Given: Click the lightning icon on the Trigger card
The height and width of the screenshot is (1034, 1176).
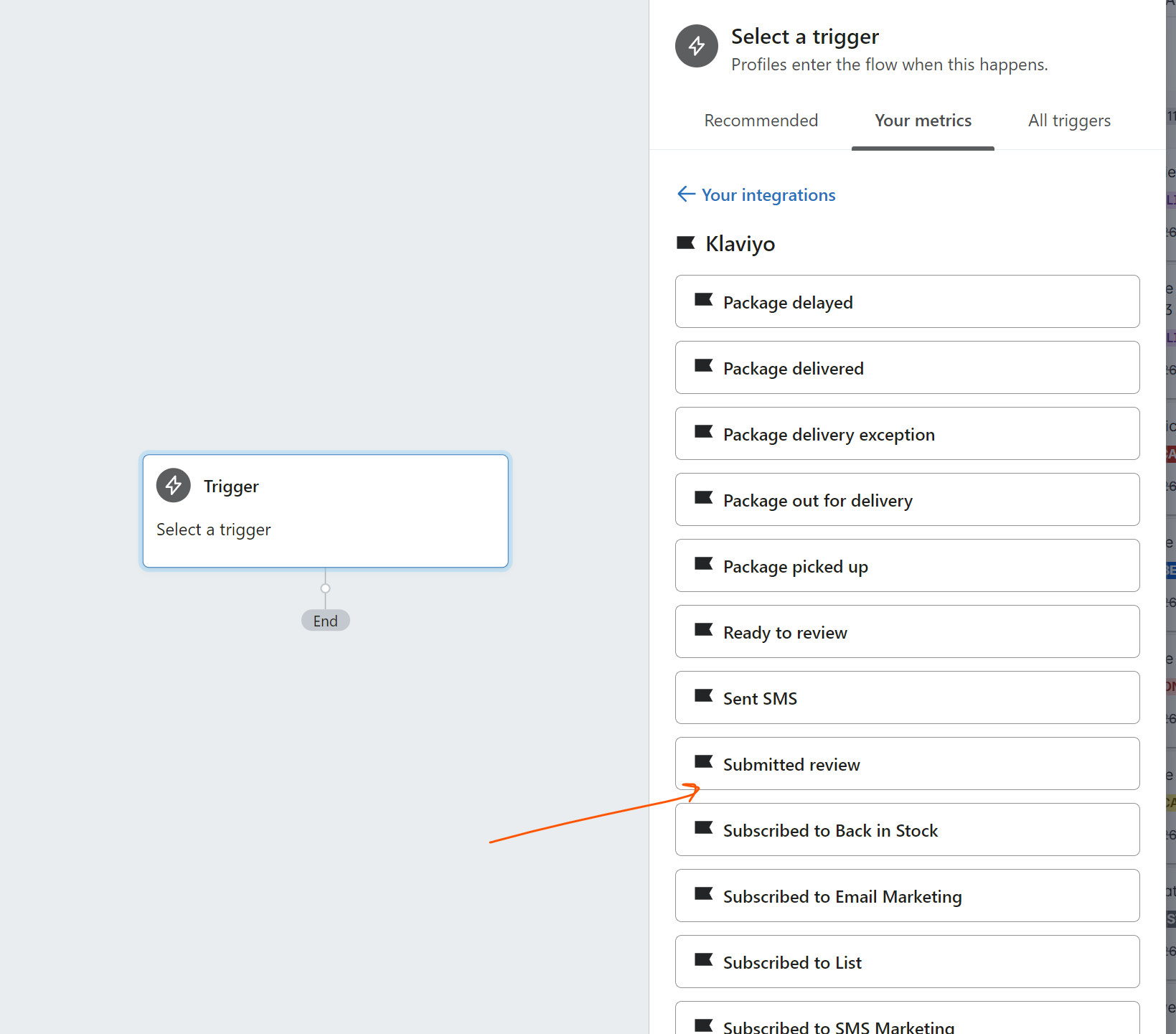Looking at the screenshot, I should click(x=174, y=486).
